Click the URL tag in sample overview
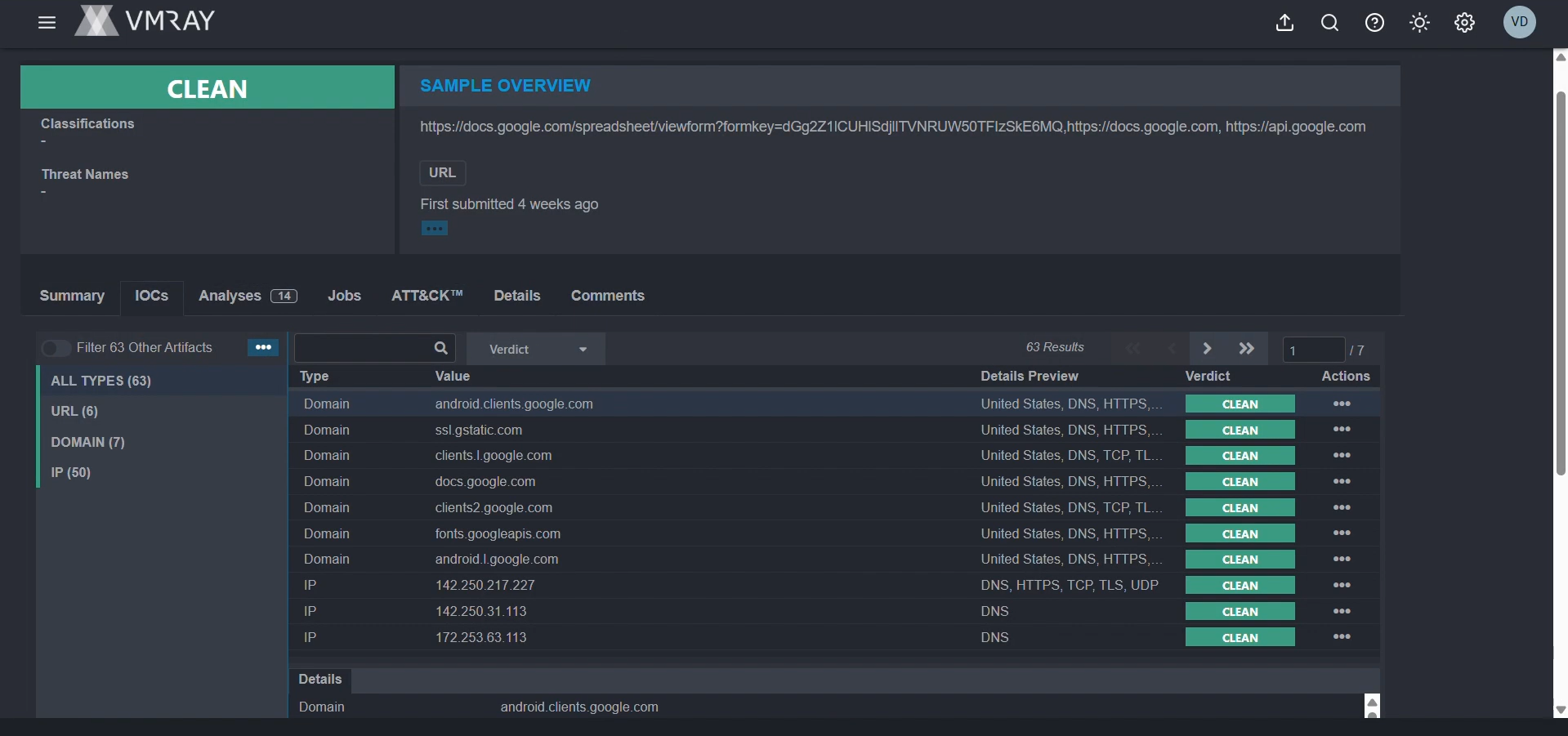 [x=443, y=173]
